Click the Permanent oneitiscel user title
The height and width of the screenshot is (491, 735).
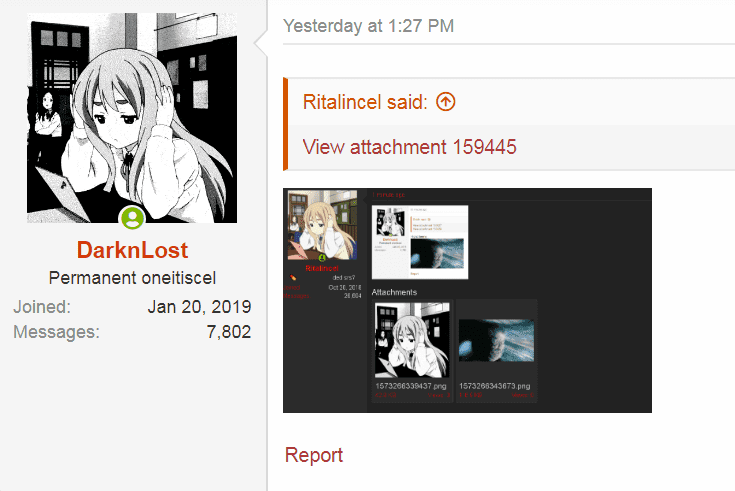pyautogui.click(x=132, y=278)
